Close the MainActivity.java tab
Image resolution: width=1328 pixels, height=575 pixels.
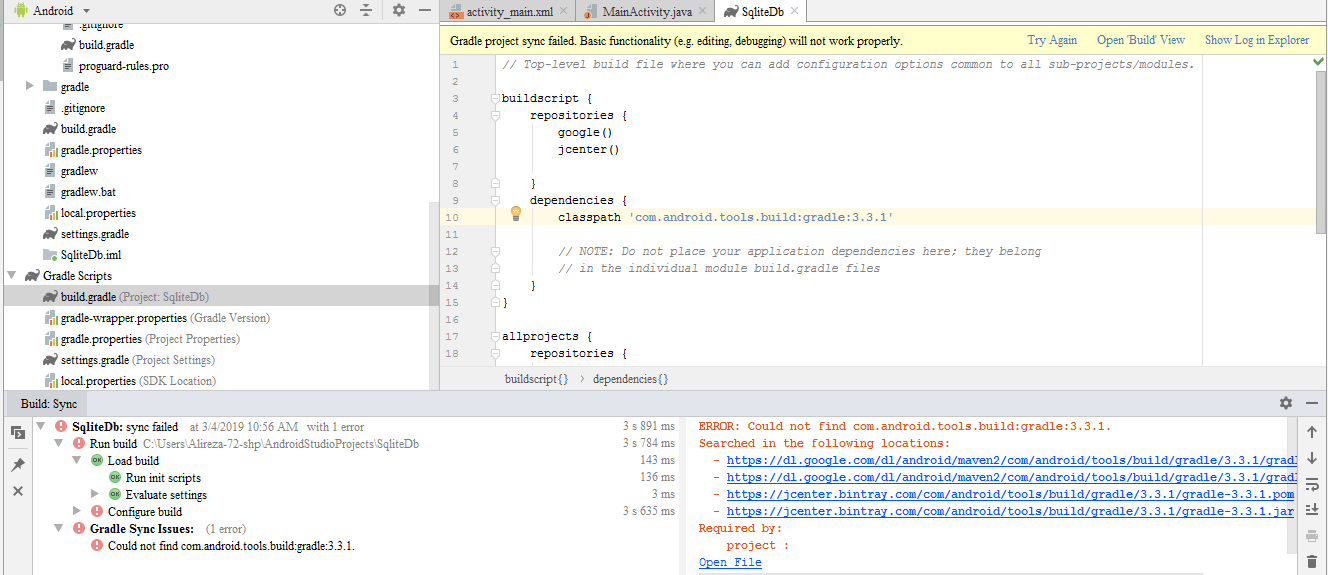(704, 11)
